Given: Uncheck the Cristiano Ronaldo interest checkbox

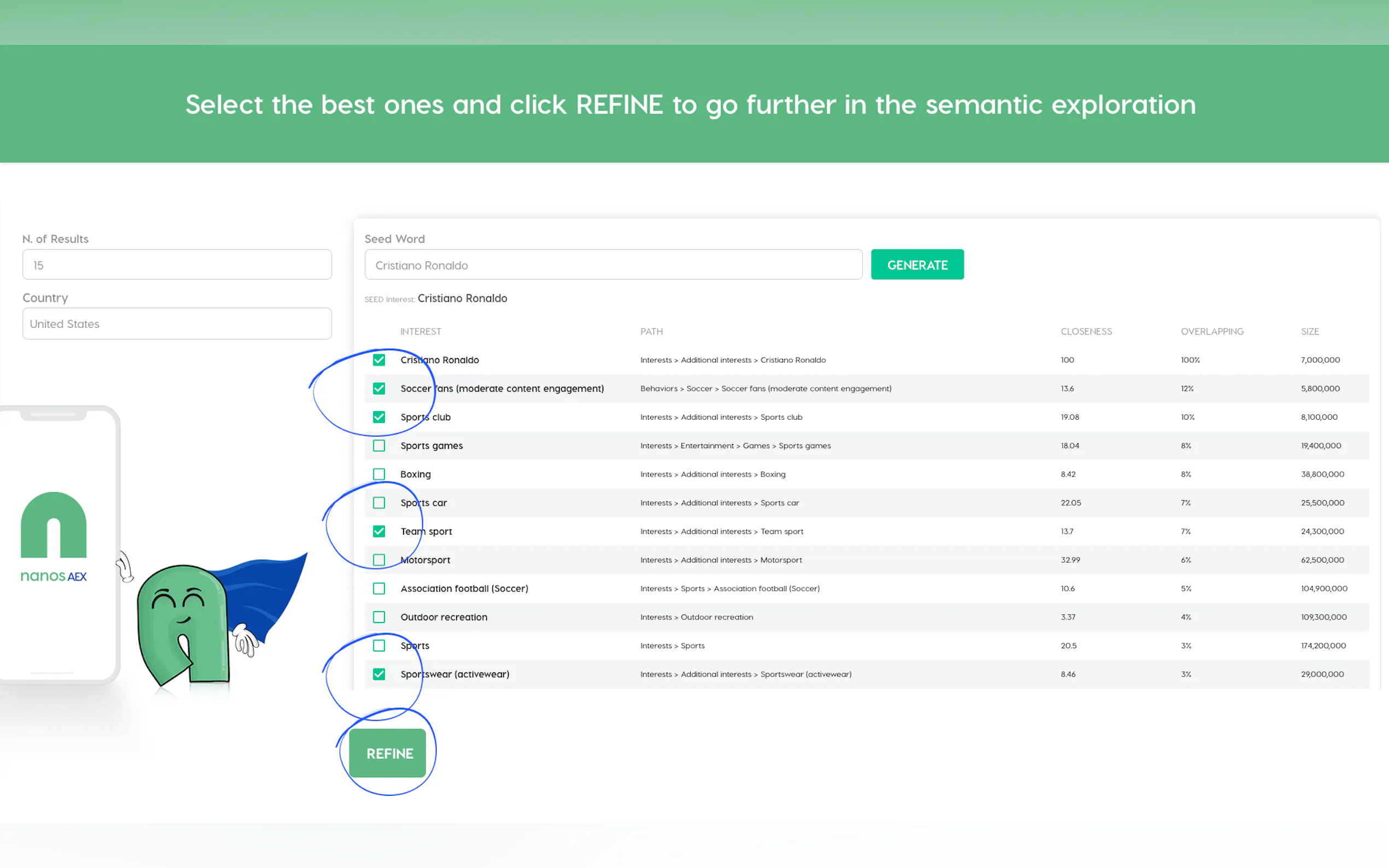Looking at the screenshot, I should click(379, 360).
